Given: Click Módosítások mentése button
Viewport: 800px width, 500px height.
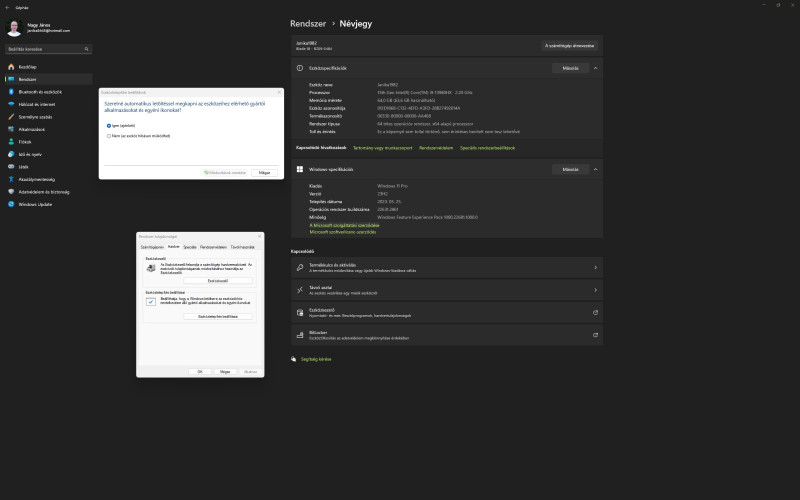Looking at the screenshot, I should (x=225, y=173).
